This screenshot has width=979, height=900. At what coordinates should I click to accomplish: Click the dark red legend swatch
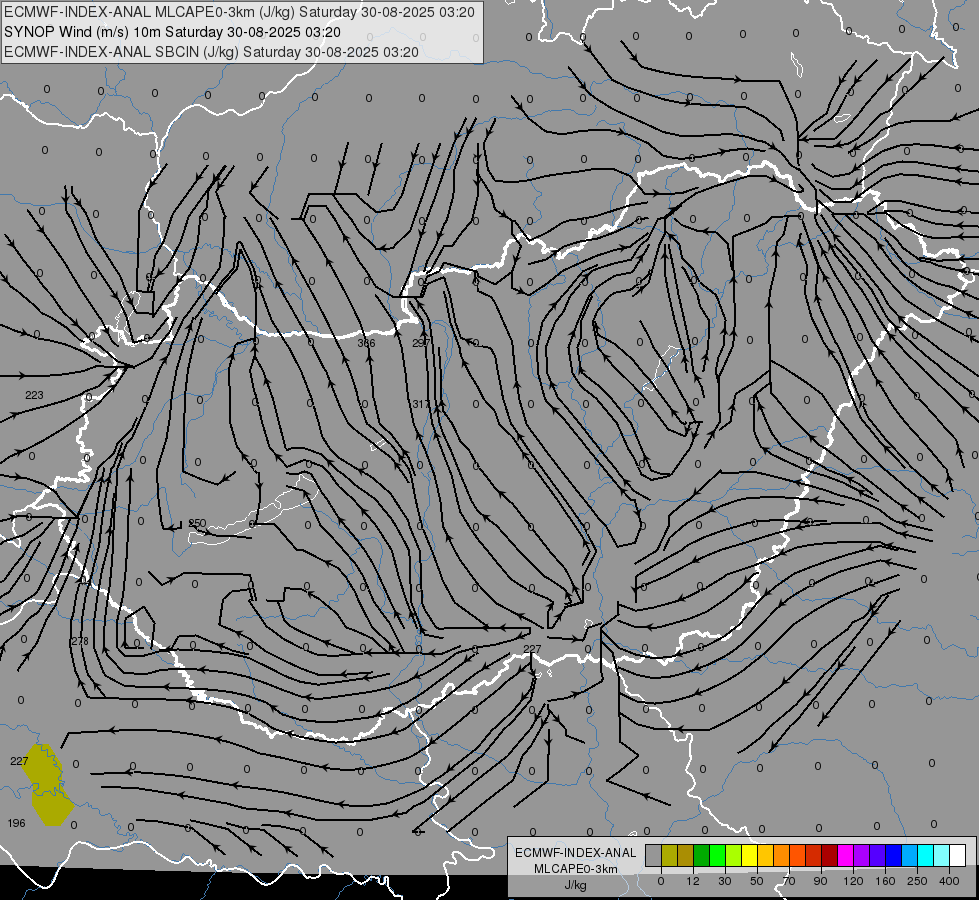(830, 855)
